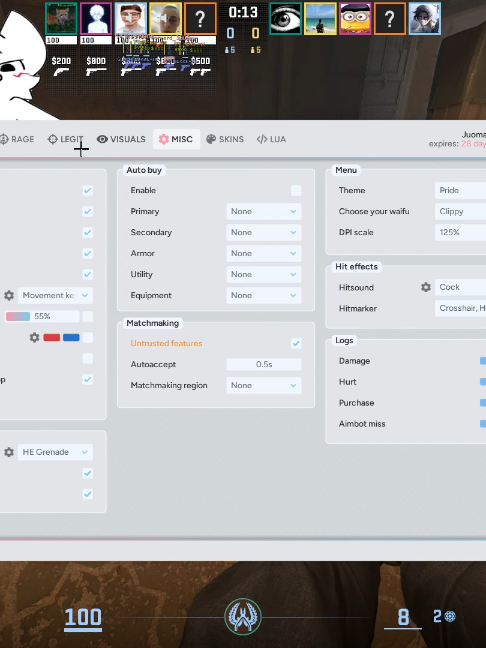Click the palette icon on SKINS tab

[x=211, y=139]
